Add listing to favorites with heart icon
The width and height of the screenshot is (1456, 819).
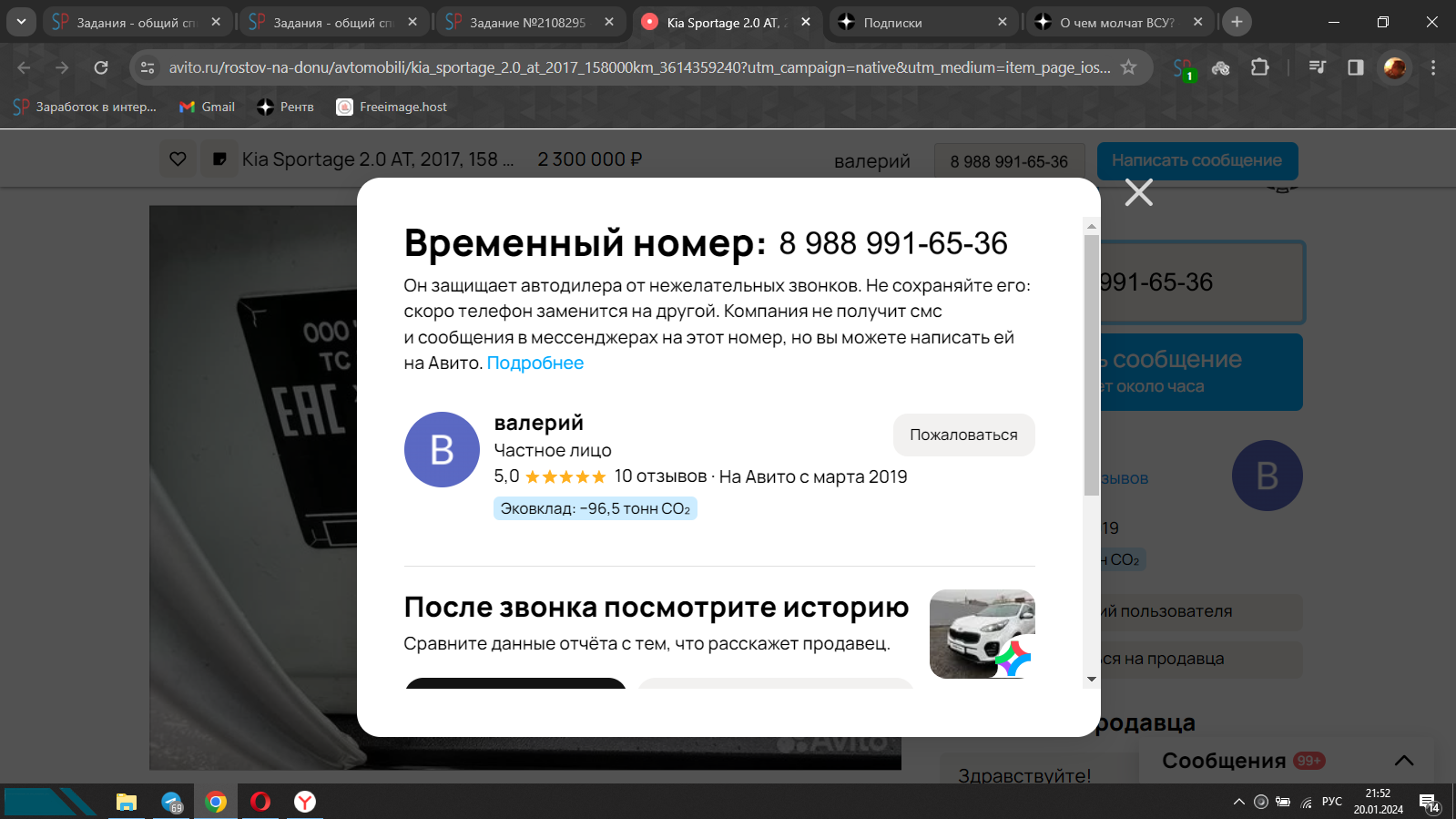tap(178, 159)
